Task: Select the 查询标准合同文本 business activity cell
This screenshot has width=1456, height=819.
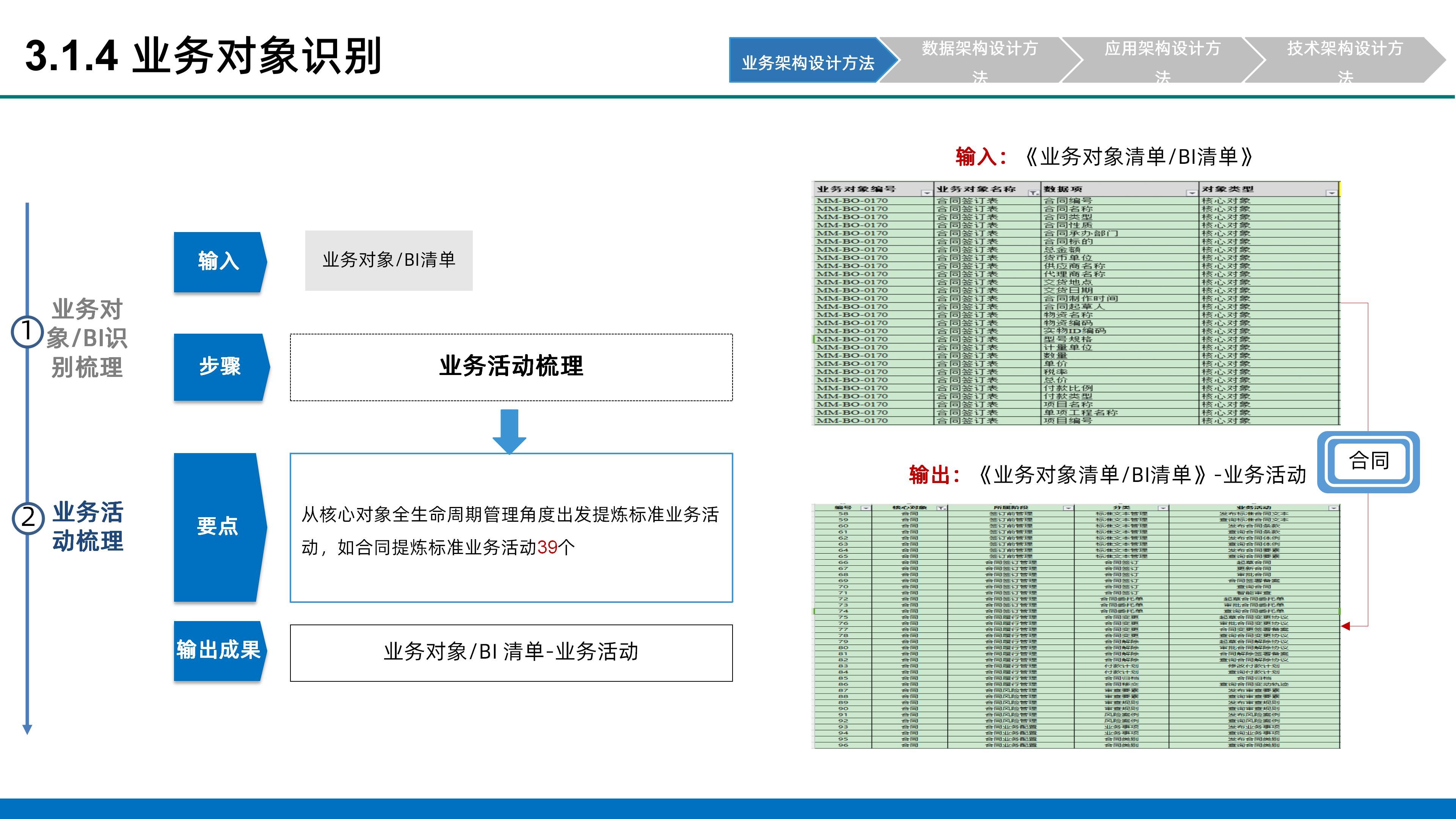Action: pos(1254,520)
